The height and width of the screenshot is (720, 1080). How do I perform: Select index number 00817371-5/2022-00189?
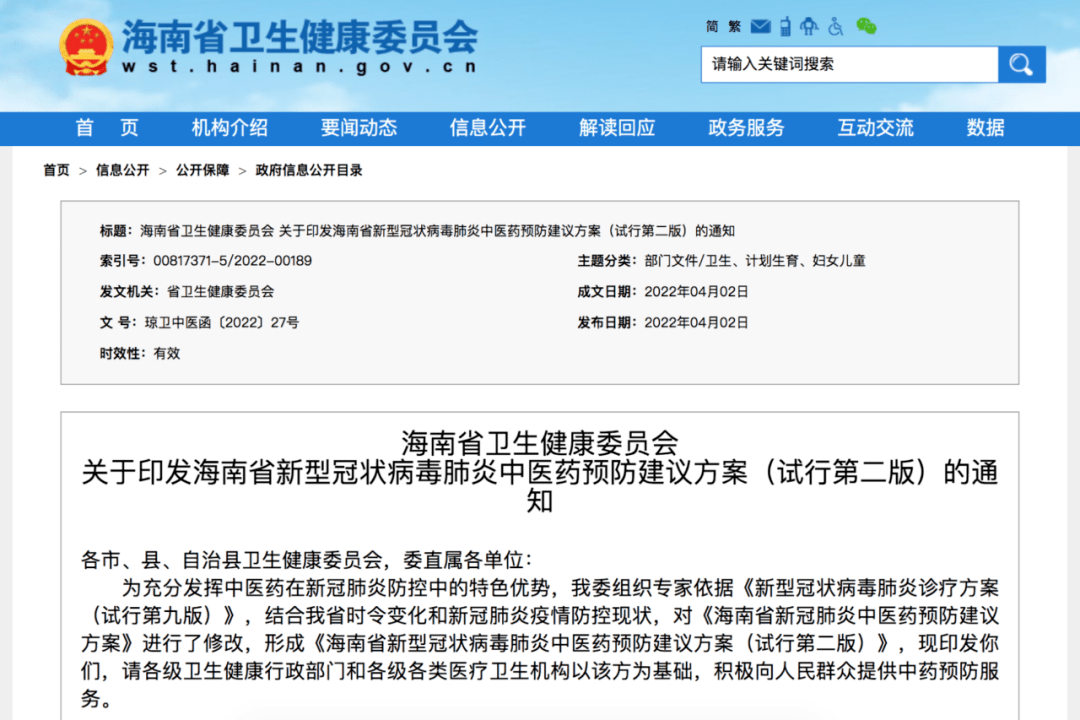click(232, 261)
